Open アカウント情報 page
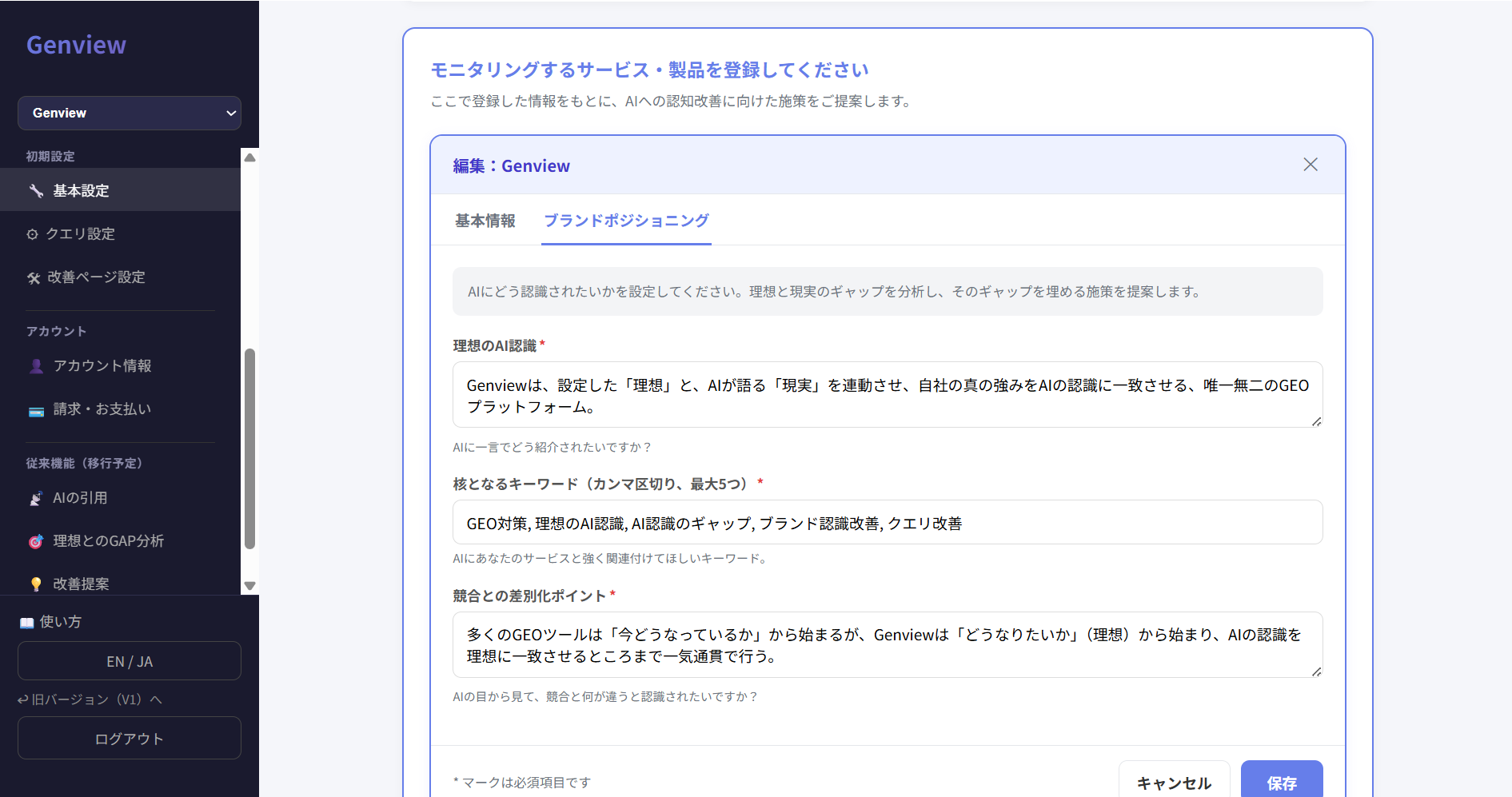1512x797 pixels. pyautogui.click(x=120, y=366)
